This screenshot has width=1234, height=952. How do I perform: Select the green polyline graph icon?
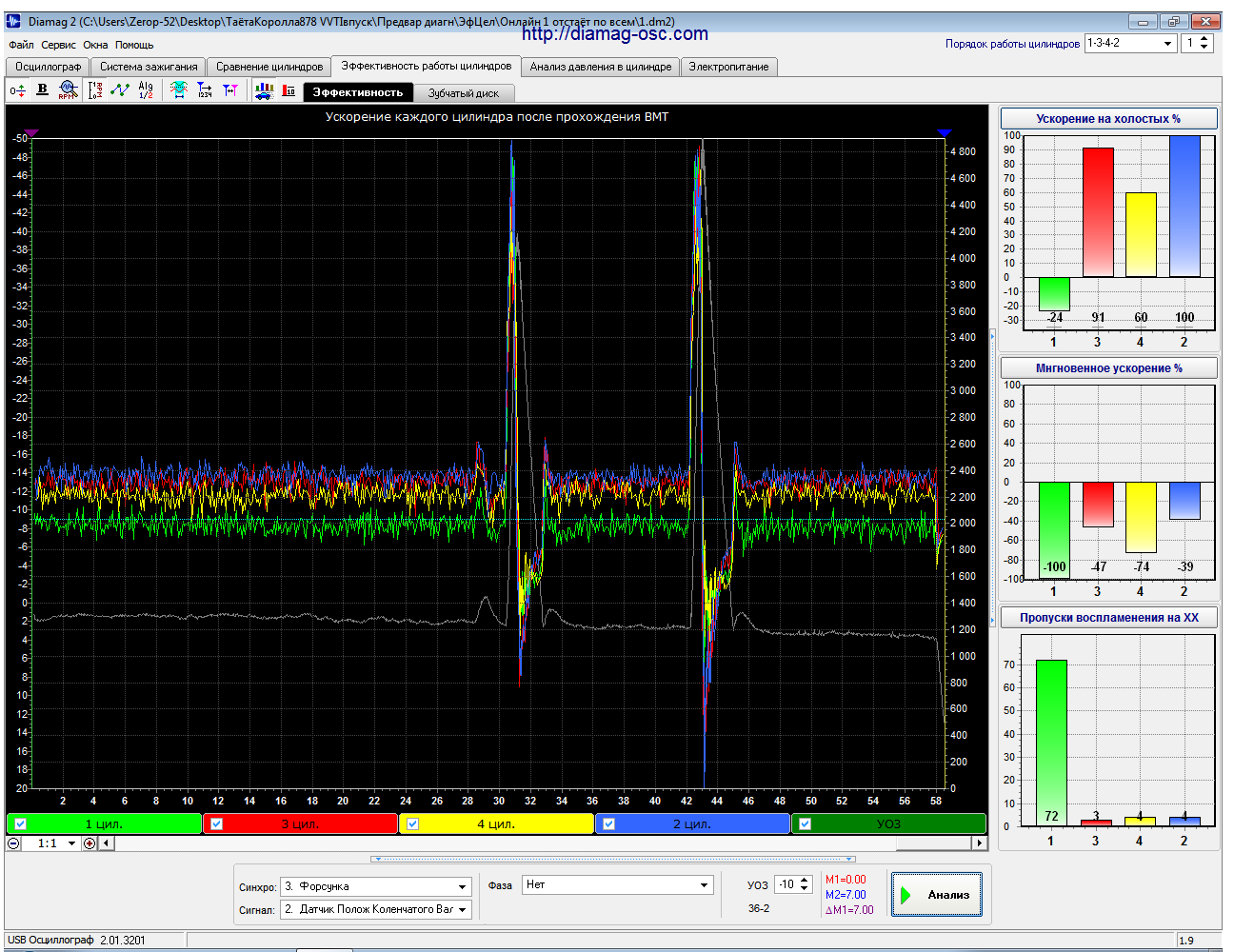[x=120, y=90]
